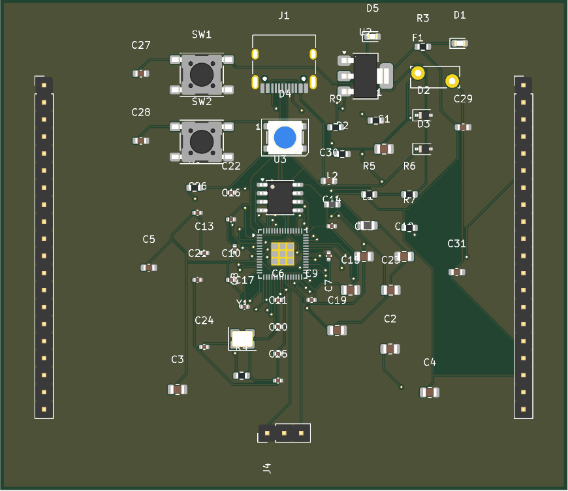Screen dimensions: 568x491
Task: Select the 8-pin SOIC chip U3
Action: click(280, 197)
